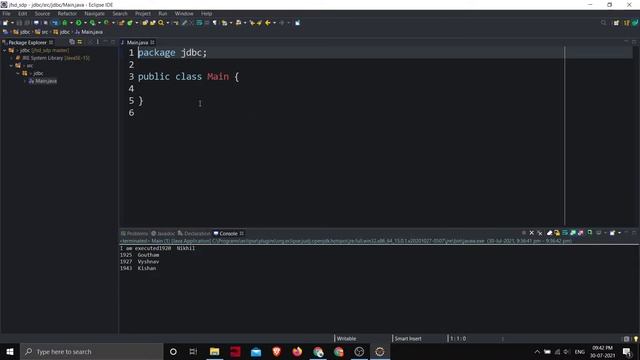Click Main.java in the breadcrumb bar
This screenshot has height=360, width=640.
click(x=89, y=32)
